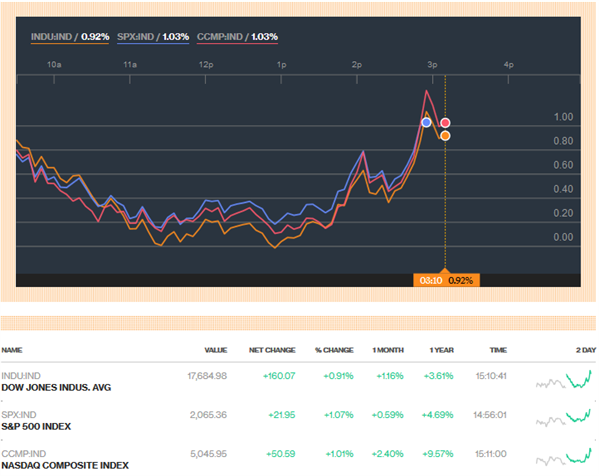Click the 2p time axis label

tap(357, 65)
